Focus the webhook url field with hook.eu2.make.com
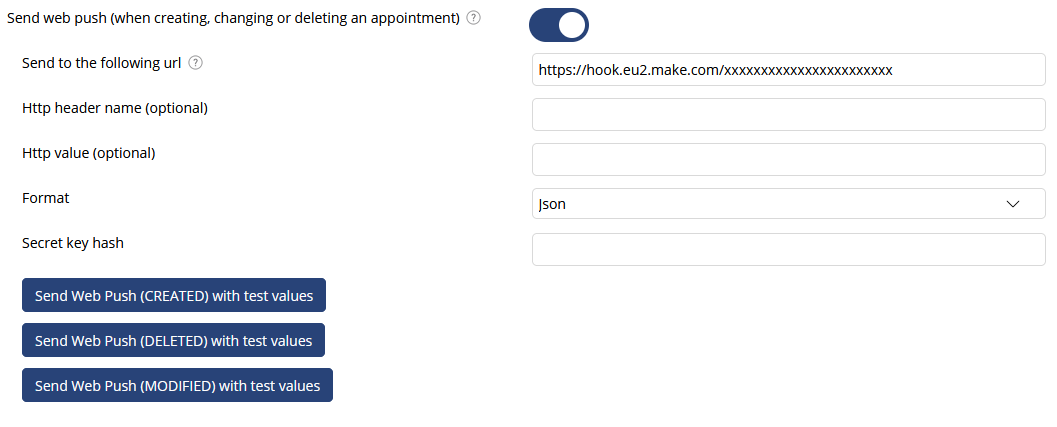This screenshot has height=427, width=1057. point(789,69)
